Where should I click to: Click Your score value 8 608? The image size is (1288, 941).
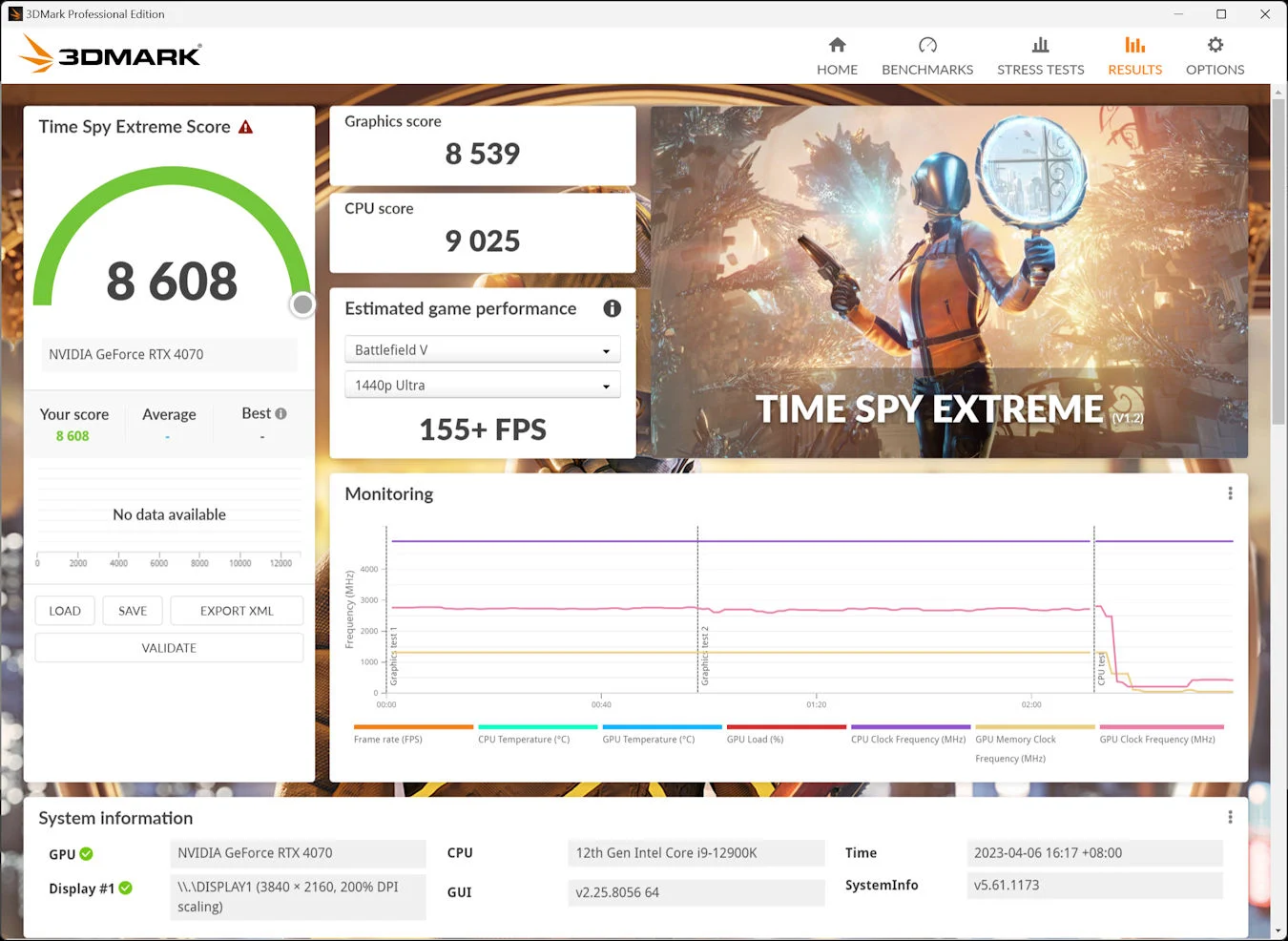pyautogui.click(x=73, y=436)
